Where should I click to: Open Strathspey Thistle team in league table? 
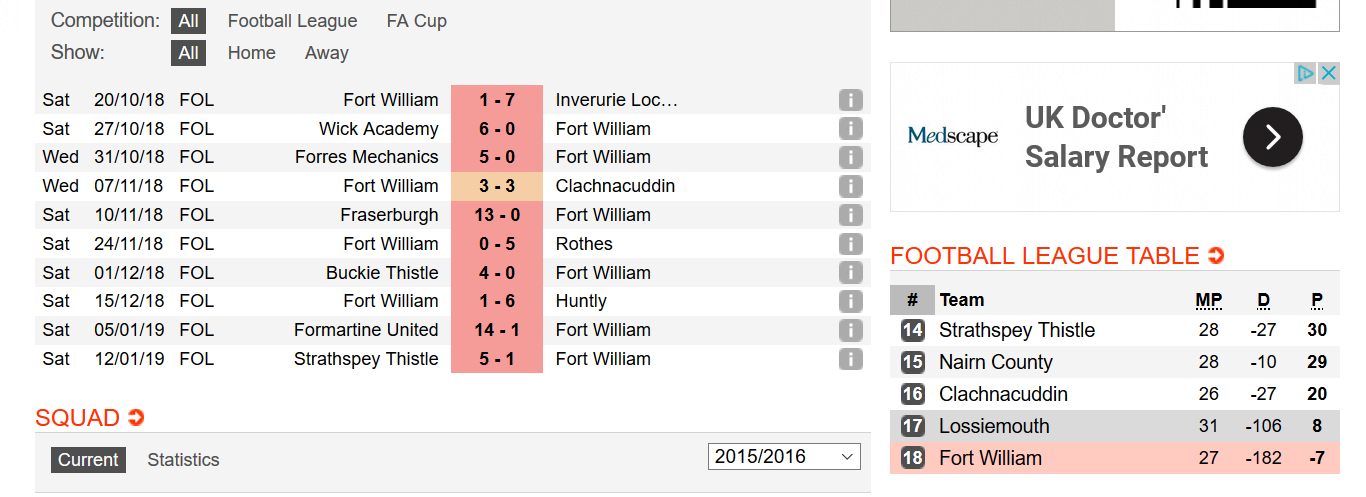click(1017, 330)
